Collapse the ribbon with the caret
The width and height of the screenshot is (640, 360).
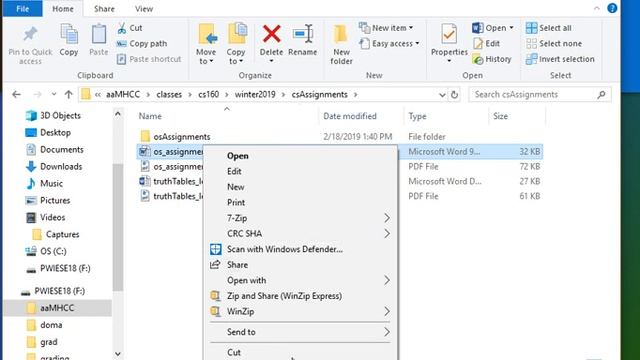596,8
